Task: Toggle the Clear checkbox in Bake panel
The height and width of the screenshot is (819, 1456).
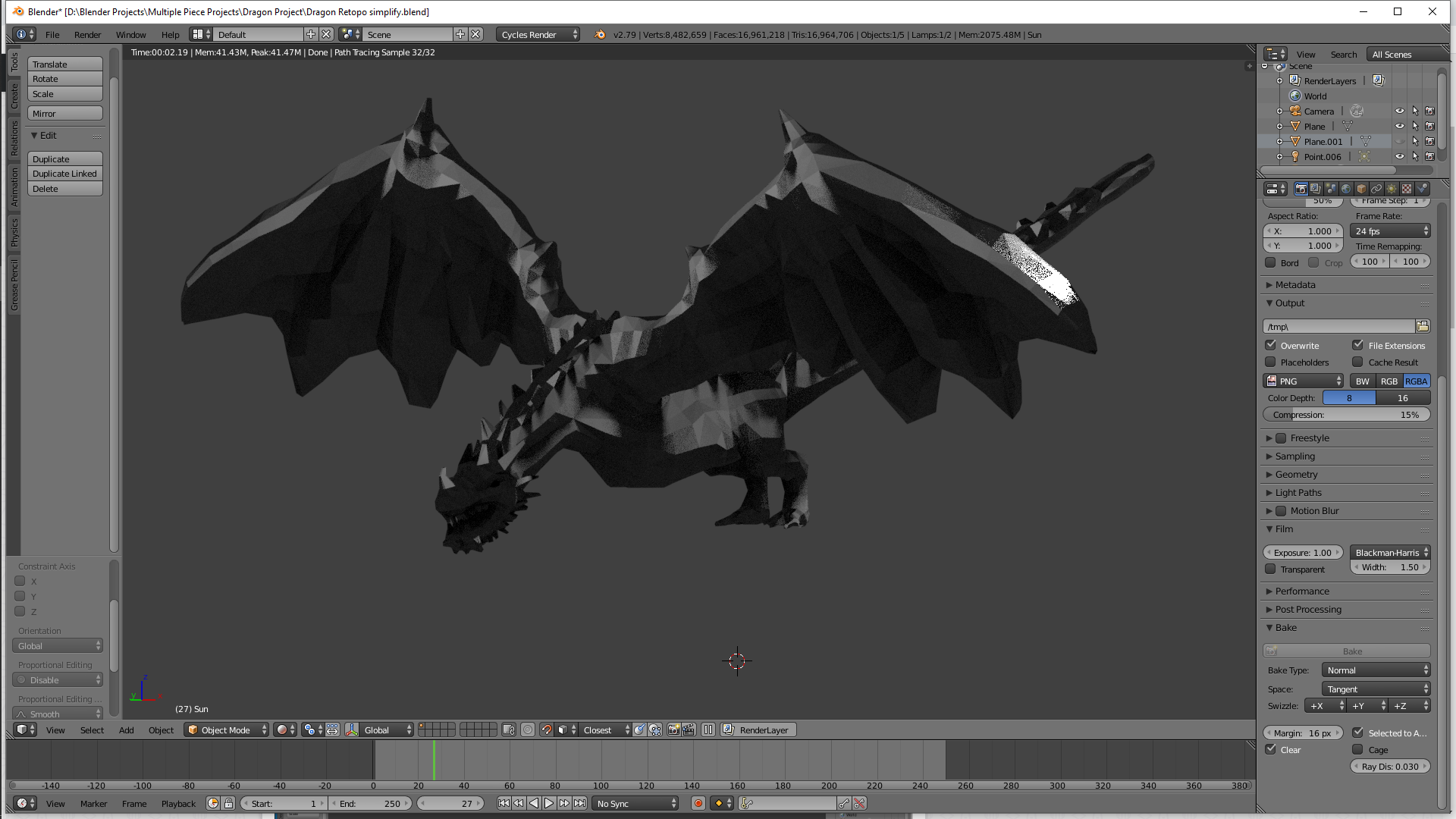Action: pyautogui.click(x=1271, y=749)
